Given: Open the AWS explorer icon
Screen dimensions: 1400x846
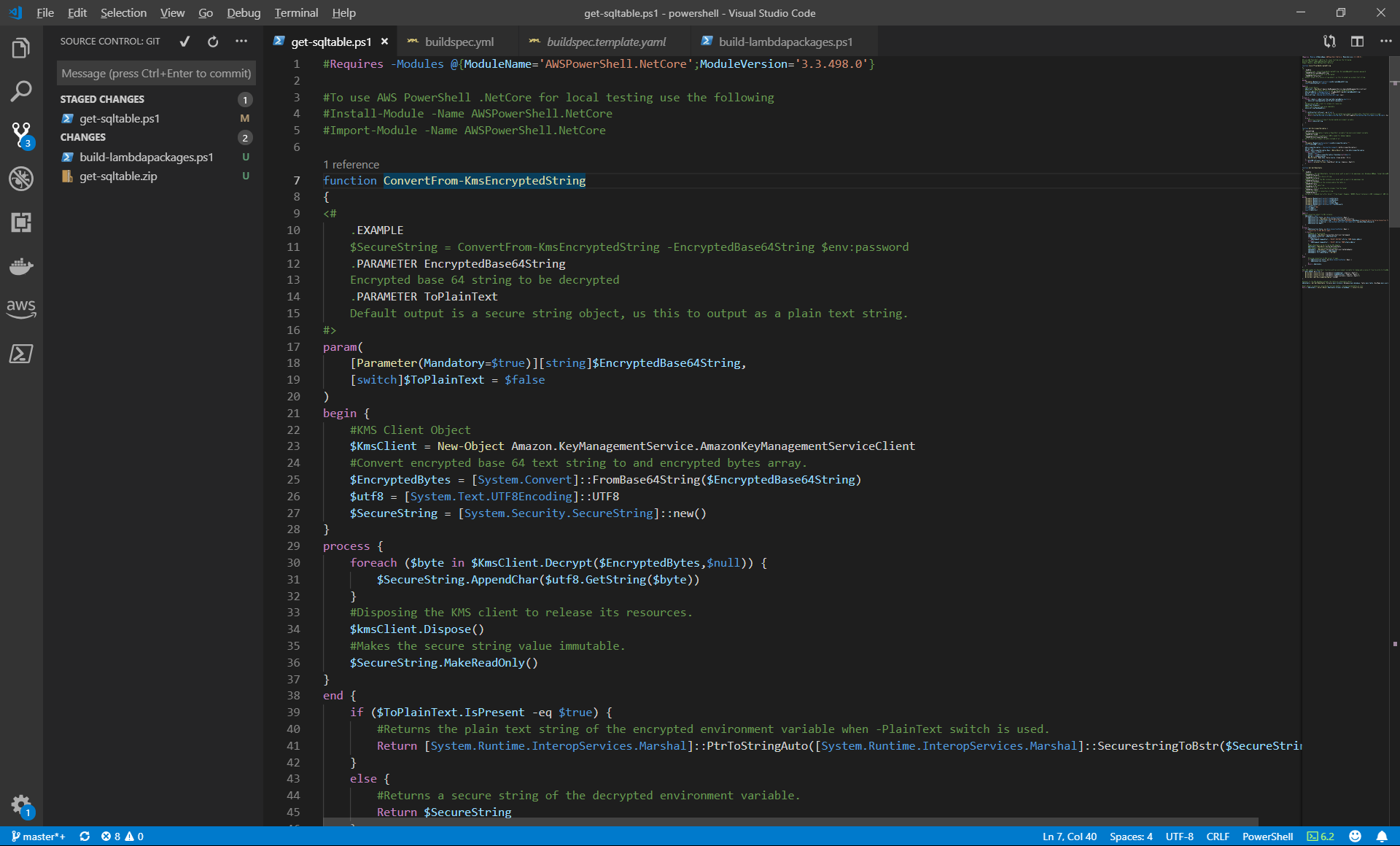Looking at the screenshot, I should 21,308.
